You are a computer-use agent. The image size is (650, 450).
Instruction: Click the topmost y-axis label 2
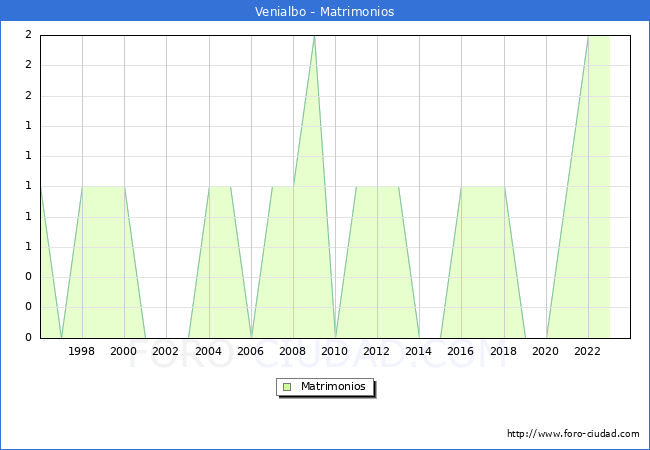coord(28,35)
